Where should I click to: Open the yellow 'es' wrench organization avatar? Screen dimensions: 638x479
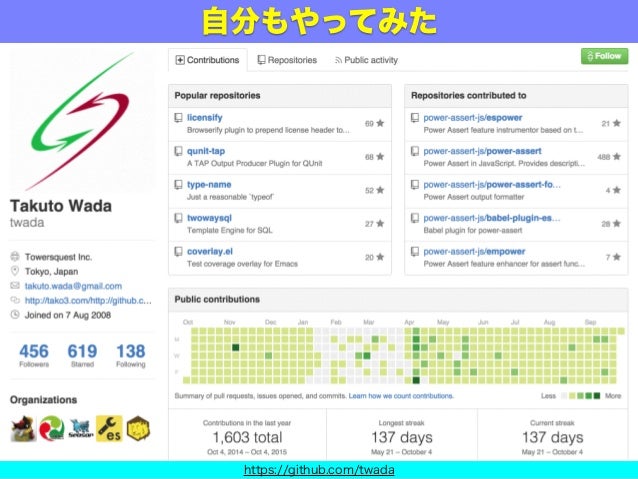pyautogui.click(x=109, y=429)
